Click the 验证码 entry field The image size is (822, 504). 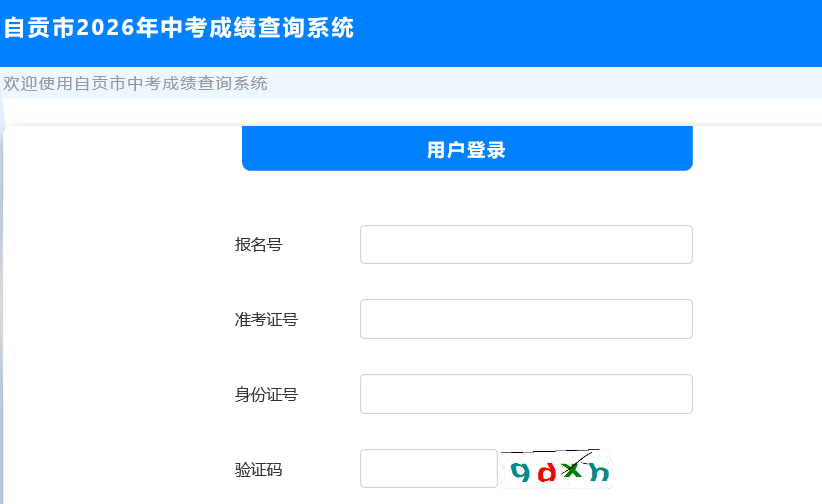(428, 468)
